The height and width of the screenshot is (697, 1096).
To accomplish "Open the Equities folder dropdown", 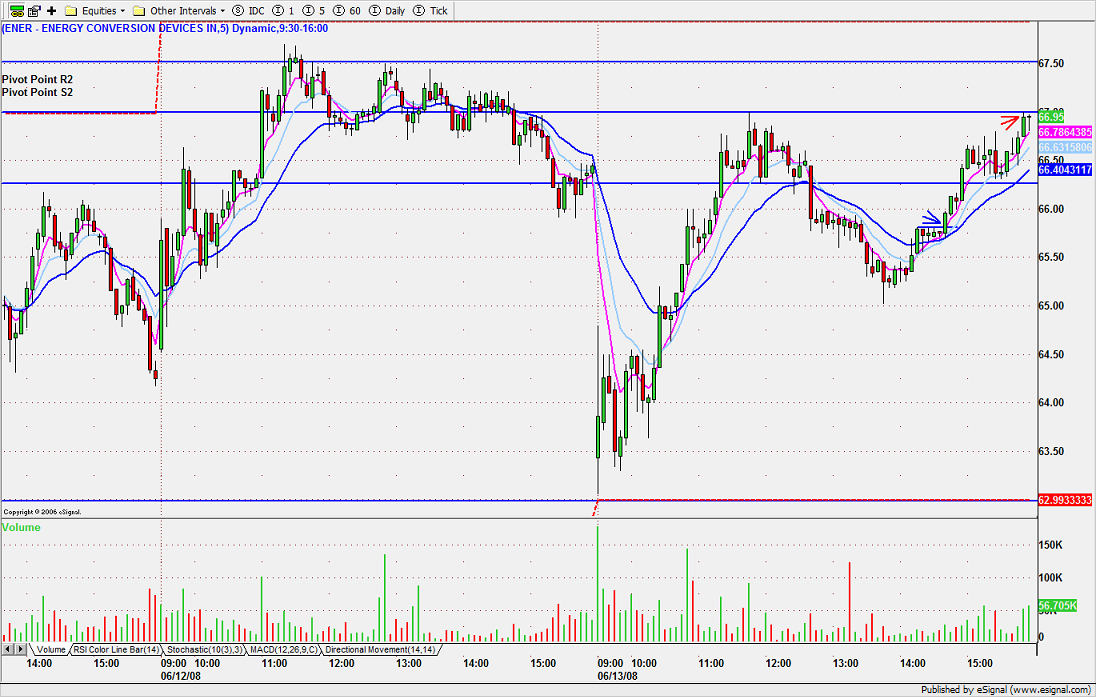I will (95, 10).
